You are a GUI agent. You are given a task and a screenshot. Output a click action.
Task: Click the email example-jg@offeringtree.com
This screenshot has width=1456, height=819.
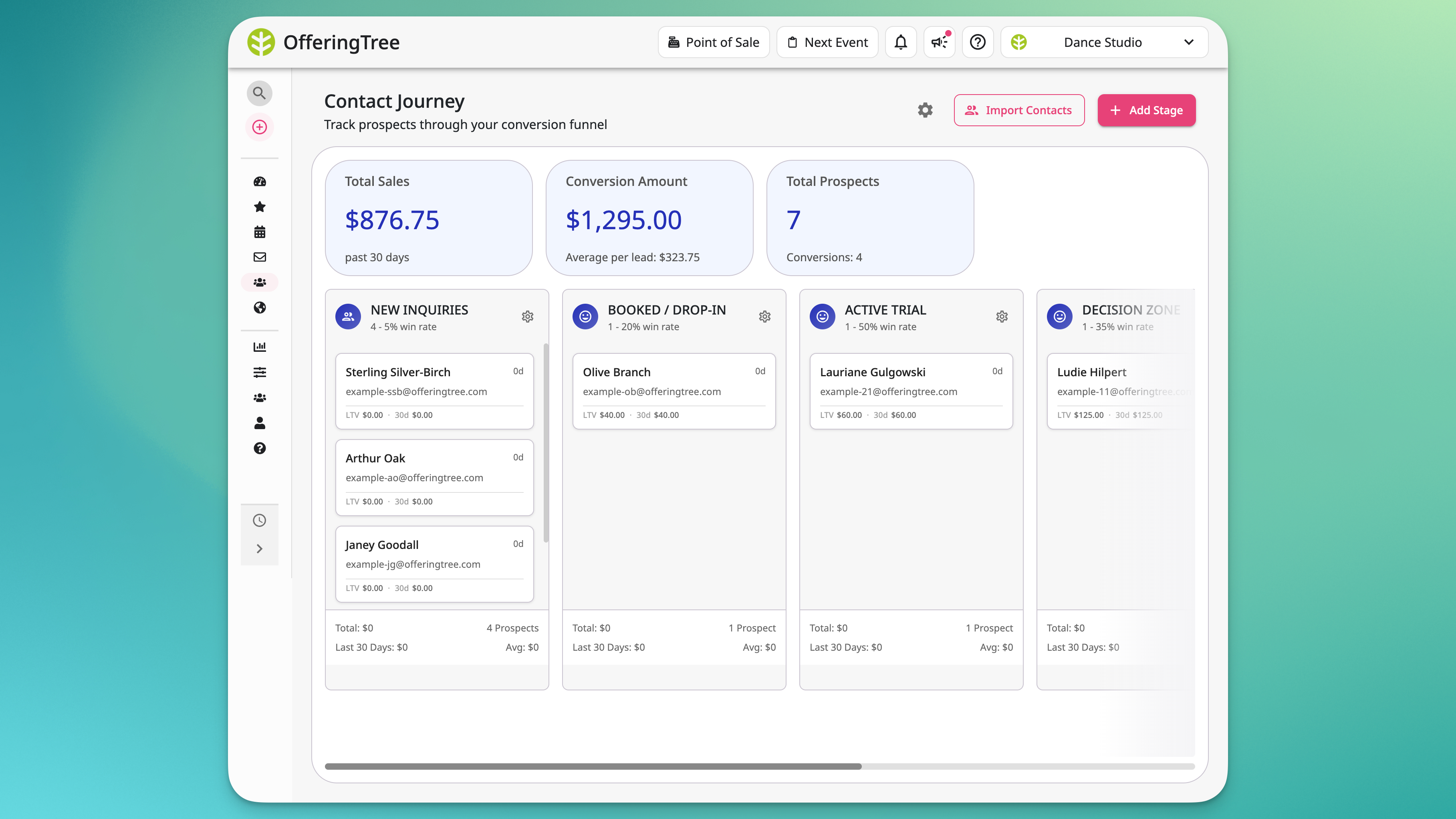click(413, 564)
